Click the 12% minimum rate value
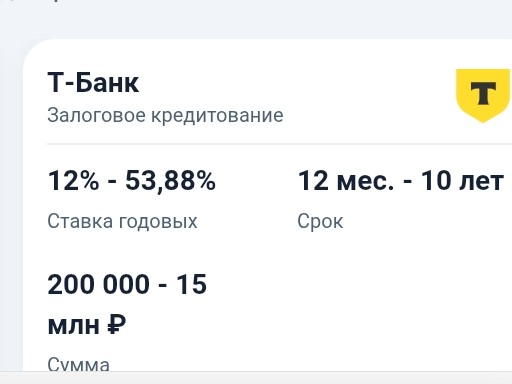Viewport: 512px width, 384px height. (x=74, y=181)
